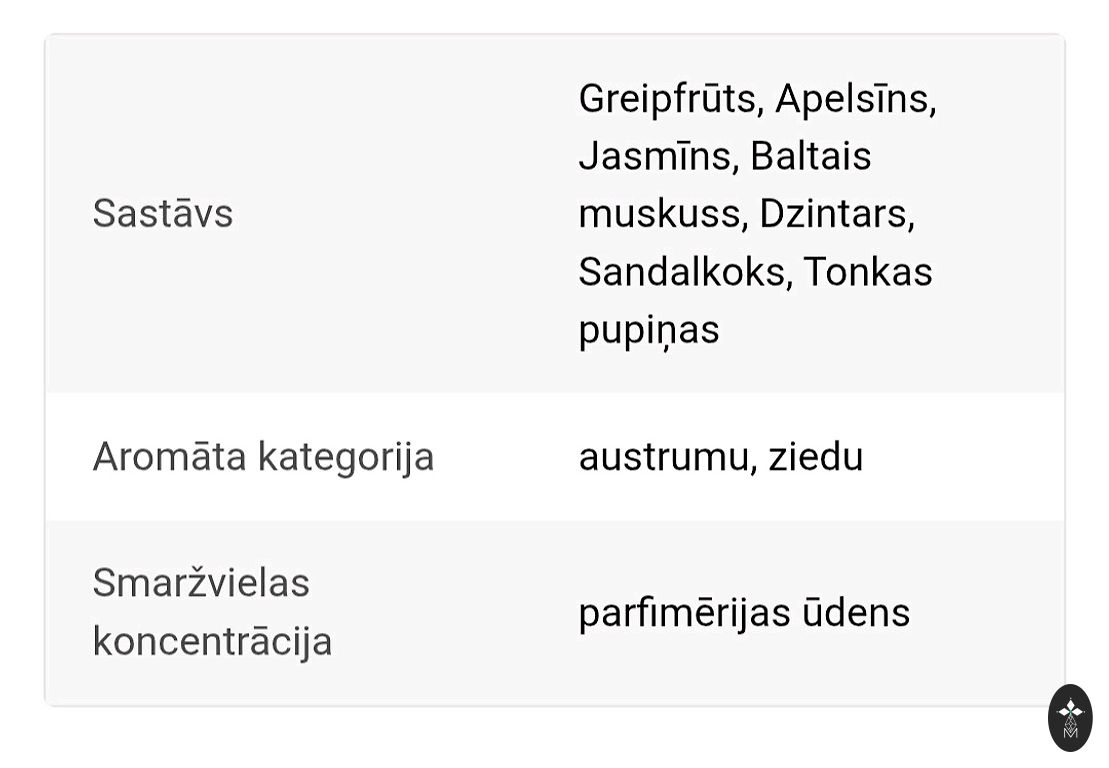1109x768 pixels.
Task: Click the Greipfrūts ingredient
Action: (x=668, y=99)
